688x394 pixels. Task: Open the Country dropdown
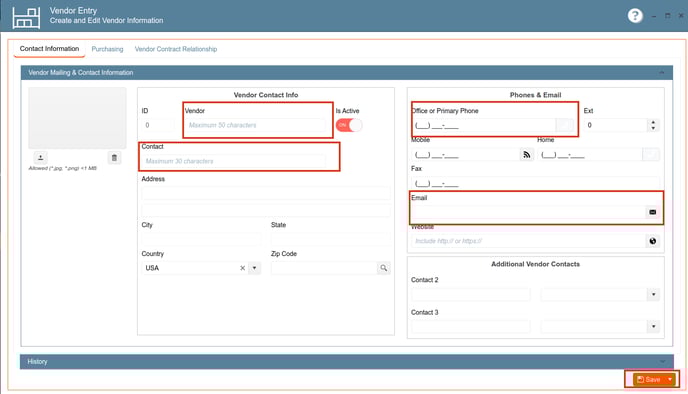254,268
